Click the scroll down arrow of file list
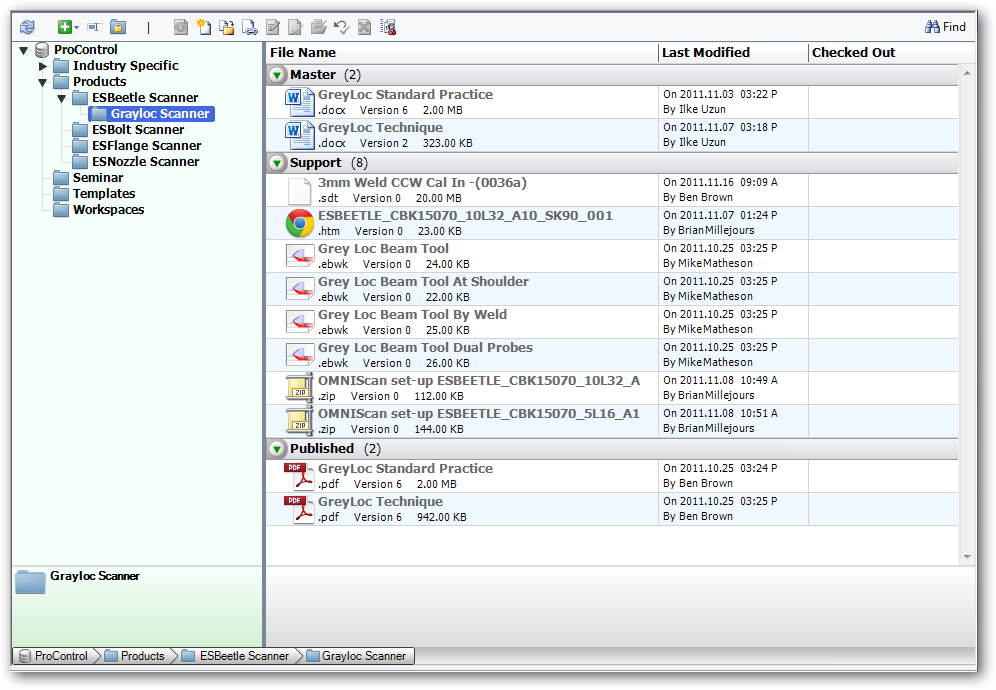The image size is (996, 690). tap(967, 557)
